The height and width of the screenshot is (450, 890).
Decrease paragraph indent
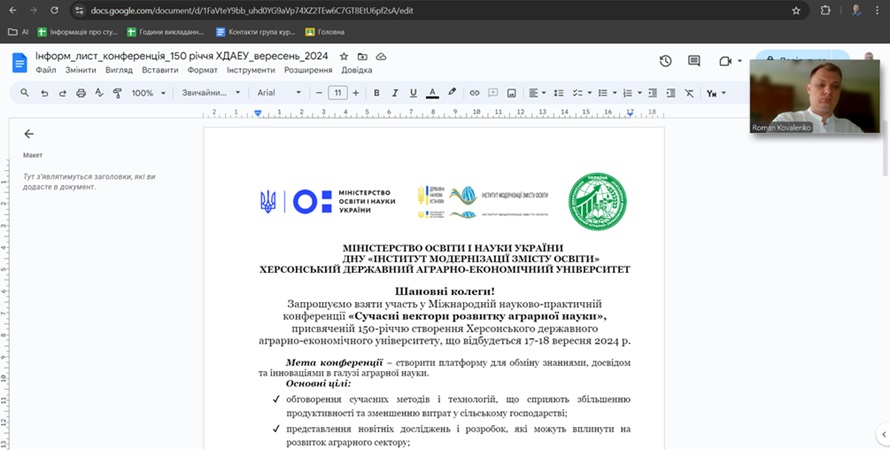coord(653,93)
